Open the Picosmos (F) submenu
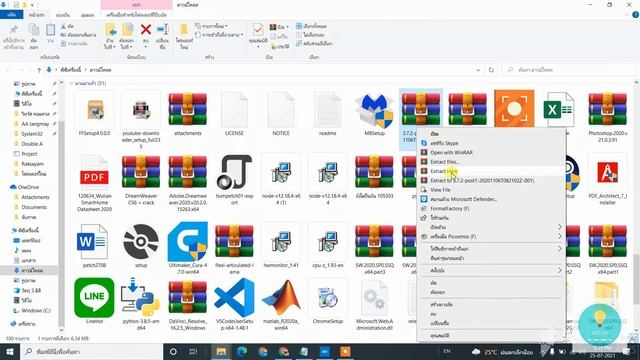 (490, 236)
